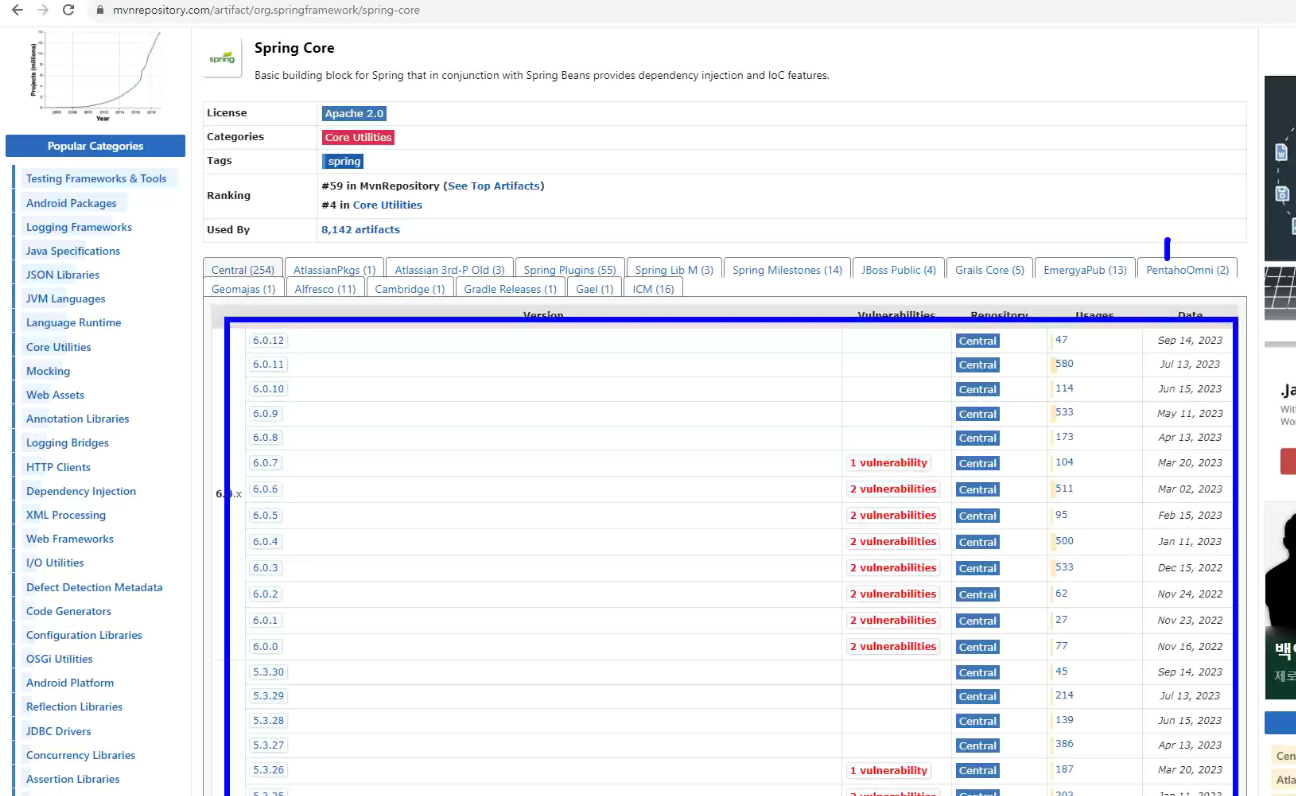Screen dimensions: 1296x796
Task: Open the 580 usages link for 6.0.11
Action: [x=1064, y=364]
